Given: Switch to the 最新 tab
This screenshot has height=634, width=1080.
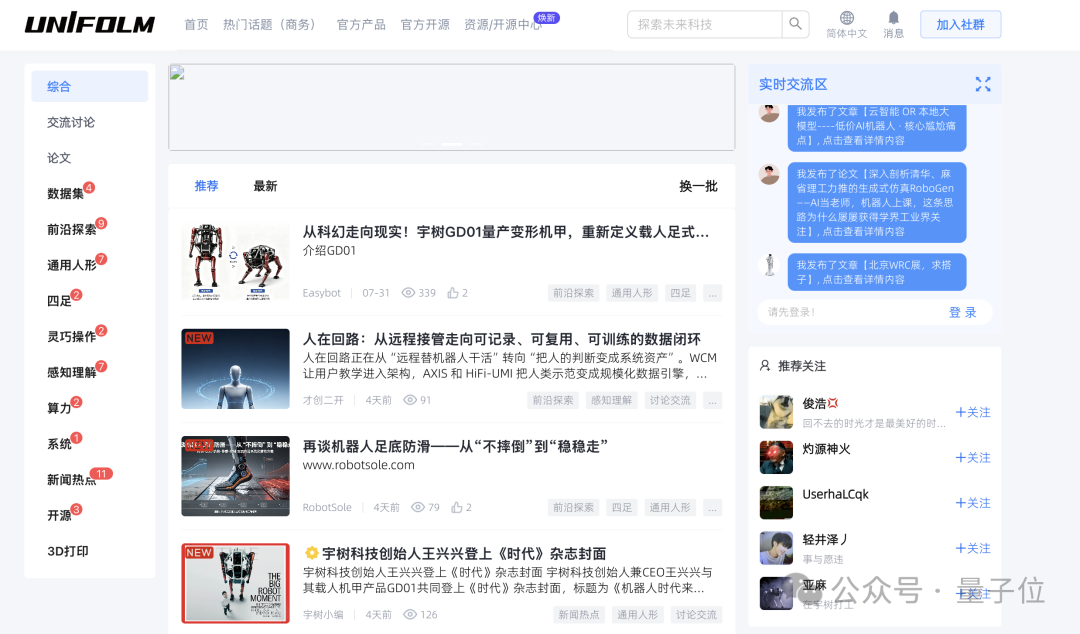Looking at the screenshot, I should pyautogui.click(x=265, y=186).
